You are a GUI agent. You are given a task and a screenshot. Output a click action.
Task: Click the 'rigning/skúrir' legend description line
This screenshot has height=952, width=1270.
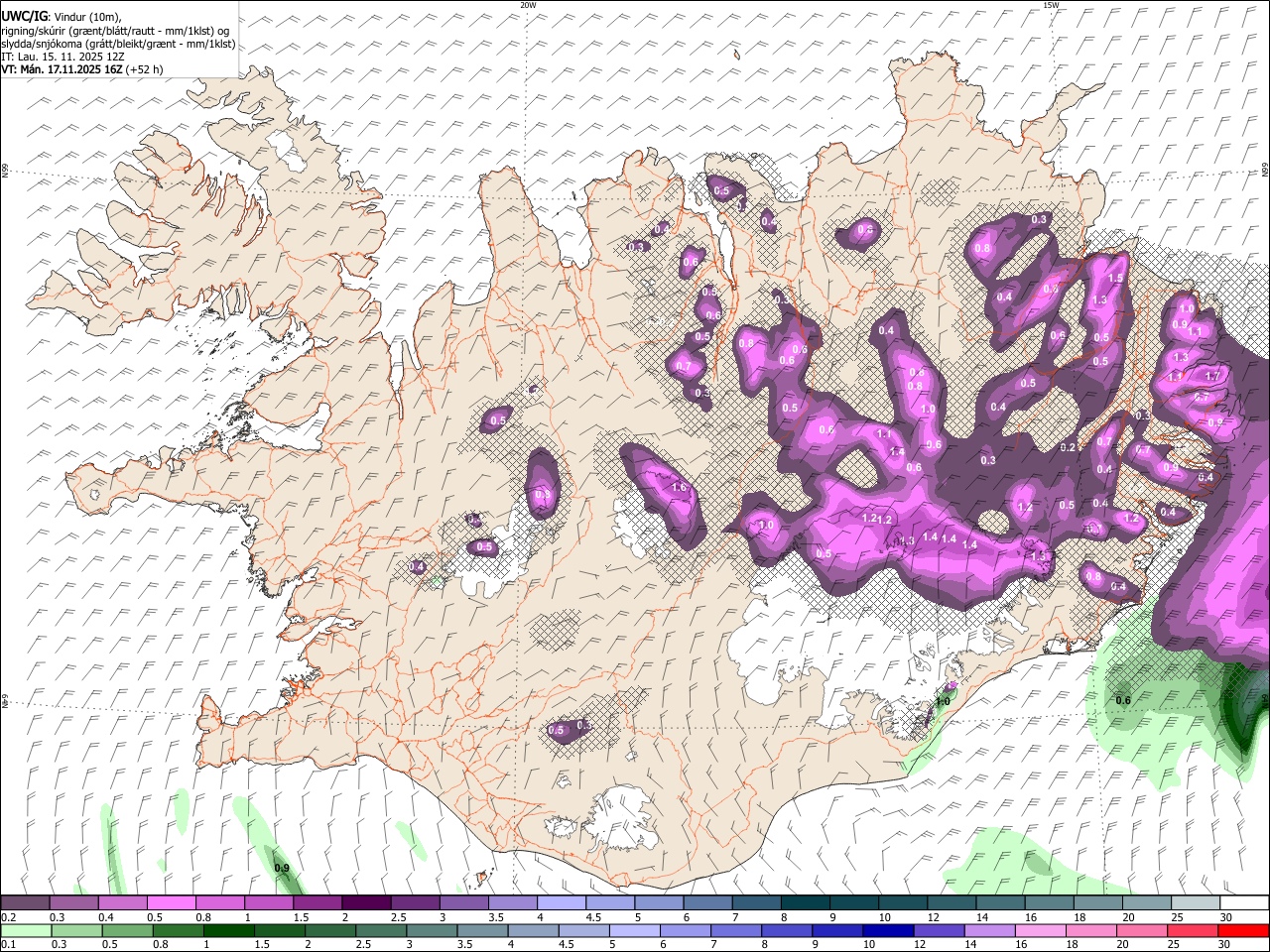[x=116, y=31]
